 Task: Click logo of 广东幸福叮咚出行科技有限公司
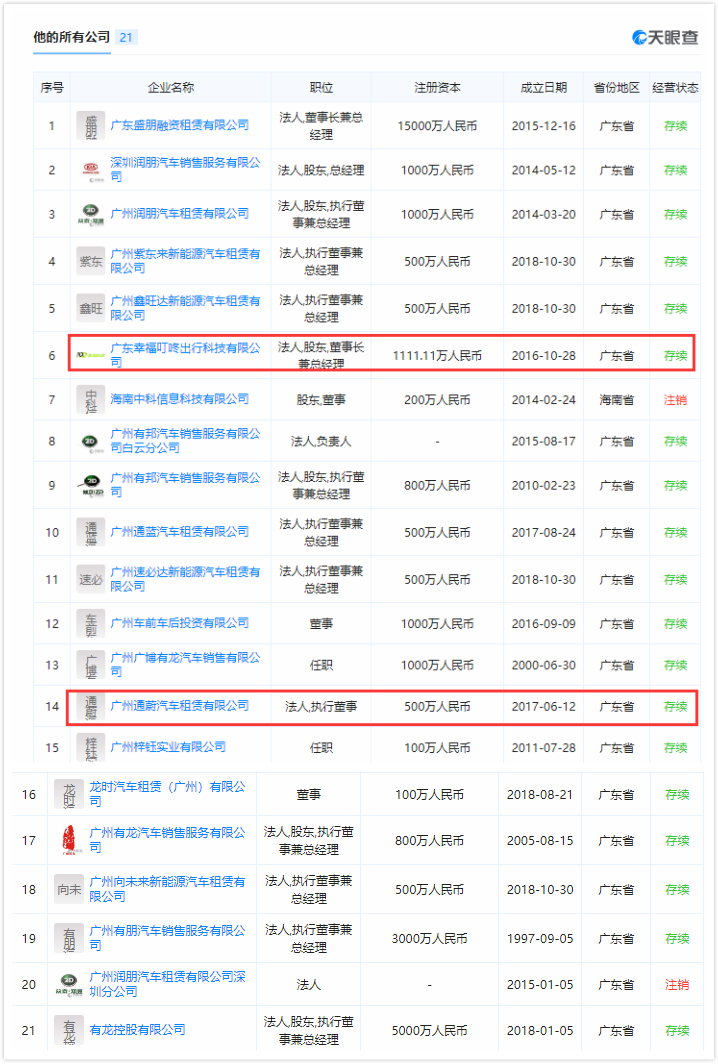[90, 355]
